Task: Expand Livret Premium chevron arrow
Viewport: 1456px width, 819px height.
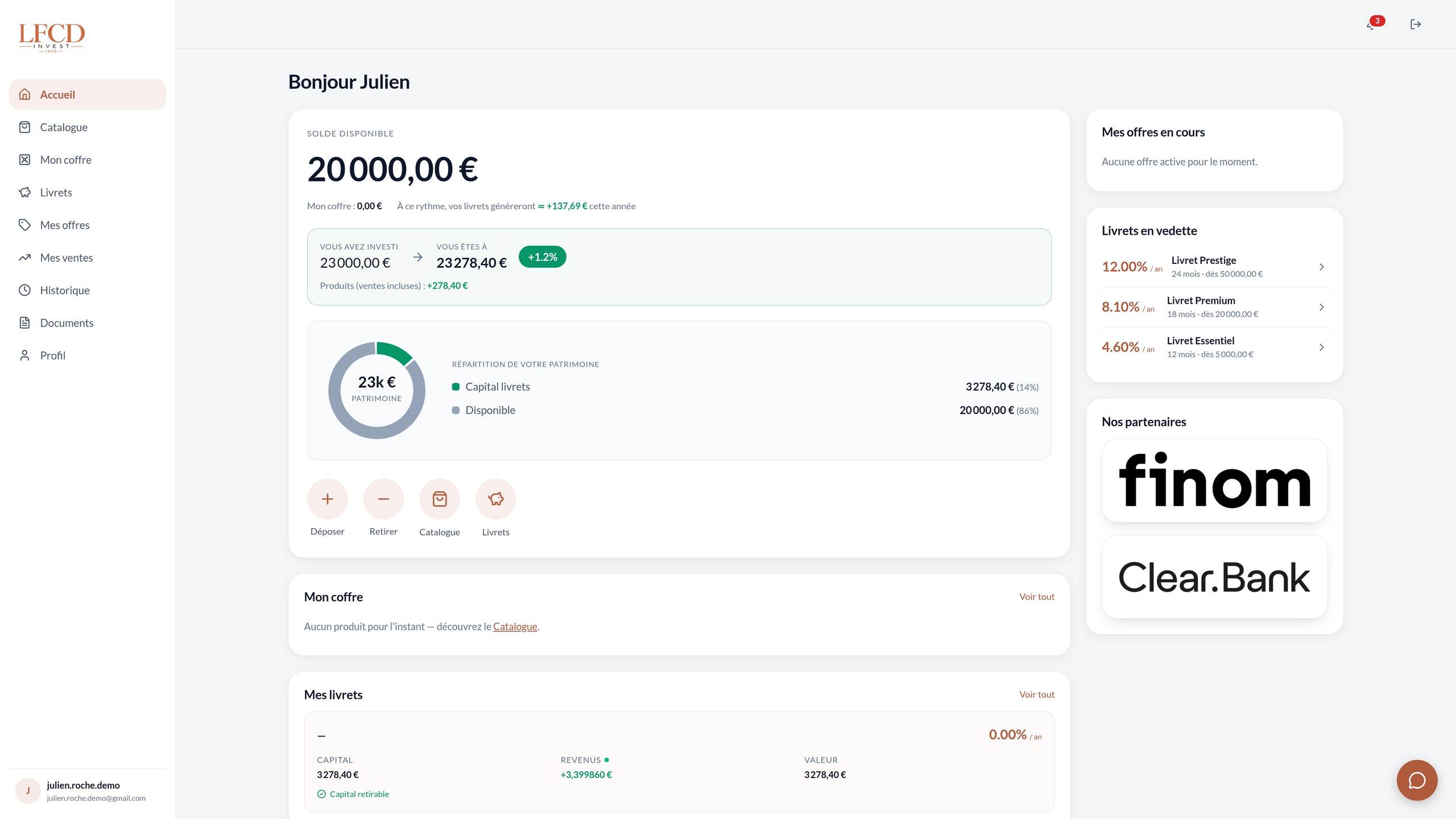Action: pyautogui.click(x=1321, y=307)
